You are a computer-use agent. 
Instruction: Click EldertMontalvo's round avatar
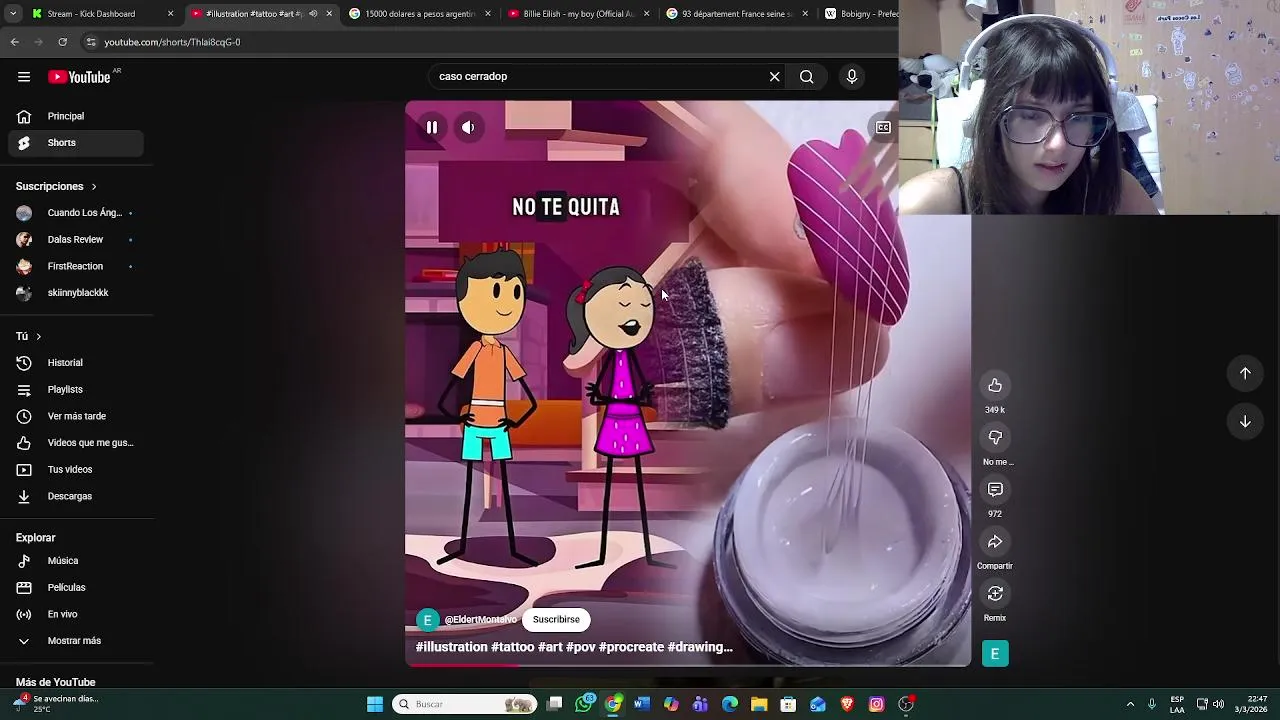(428, 620)
